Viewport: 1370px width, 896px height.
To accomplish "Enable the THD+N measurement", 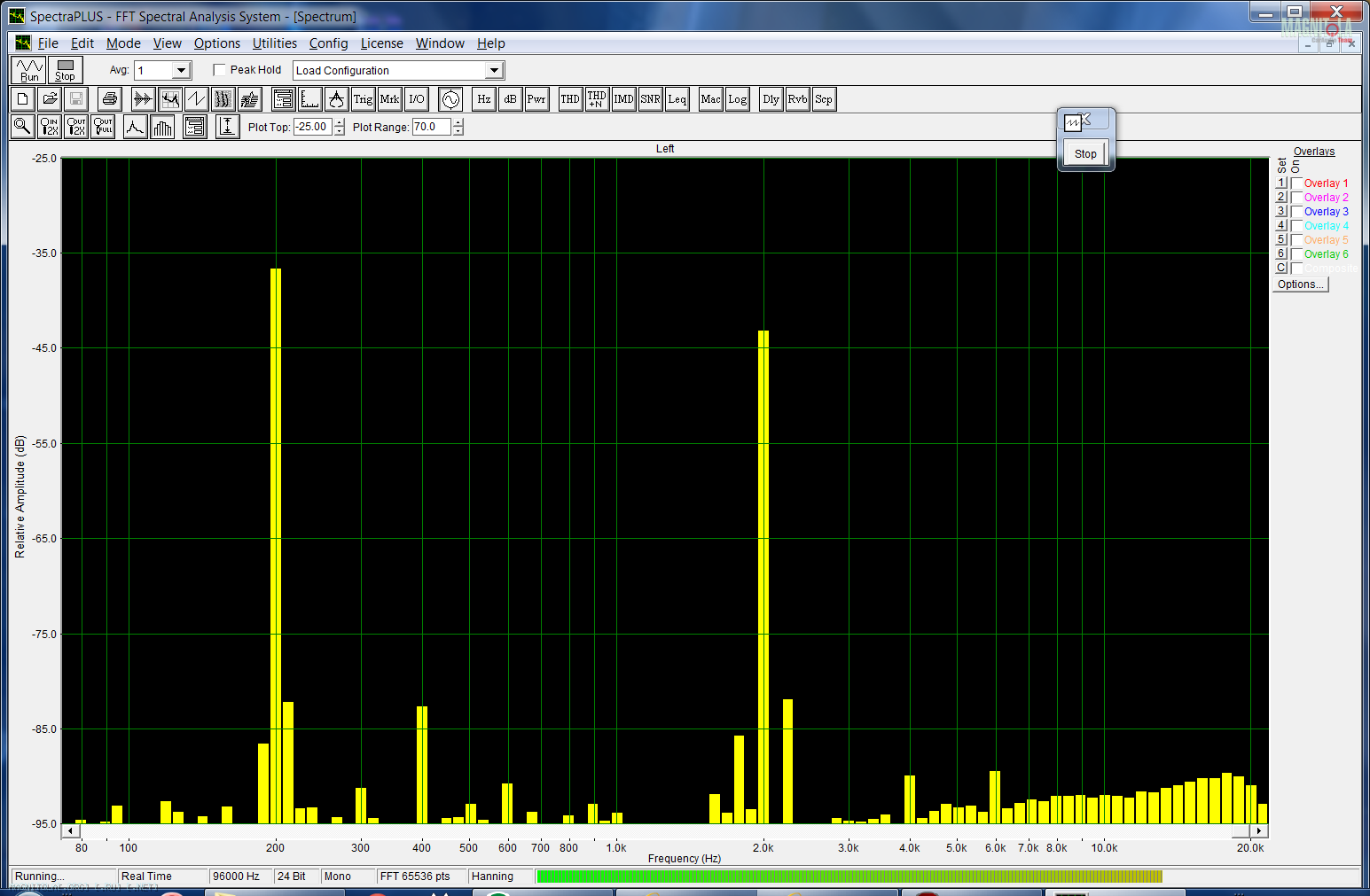I will click(597, 99).
